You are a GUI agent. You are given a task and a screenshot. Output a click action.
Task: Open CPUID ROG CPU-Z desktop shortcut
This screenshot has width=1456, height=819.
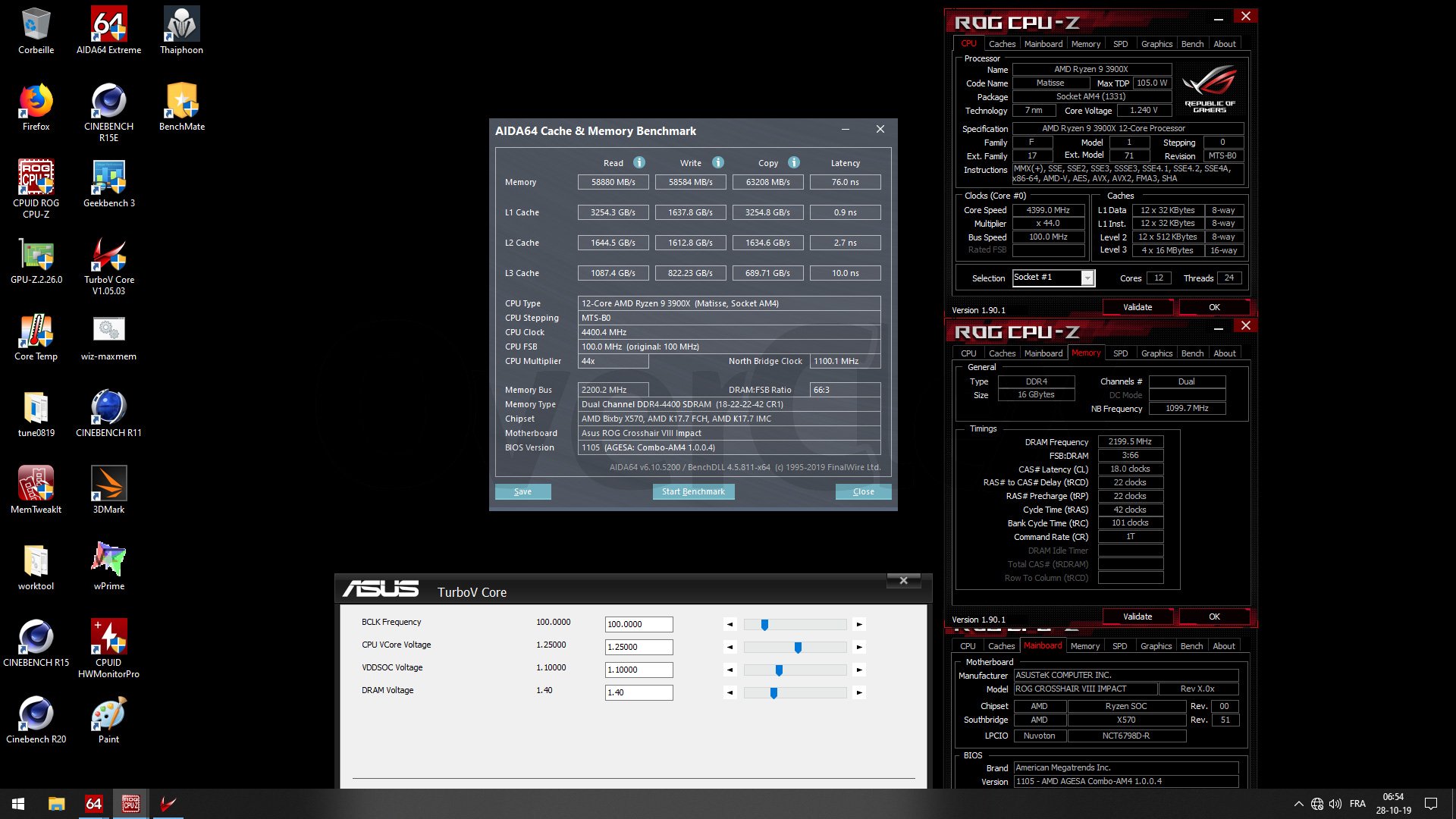click(36, 189)
